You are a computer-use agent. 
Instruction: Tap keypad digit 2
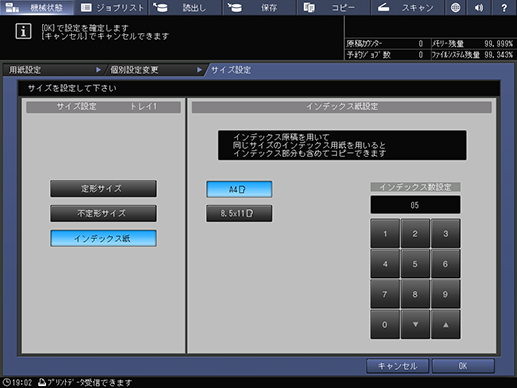[x=415, y=233]
